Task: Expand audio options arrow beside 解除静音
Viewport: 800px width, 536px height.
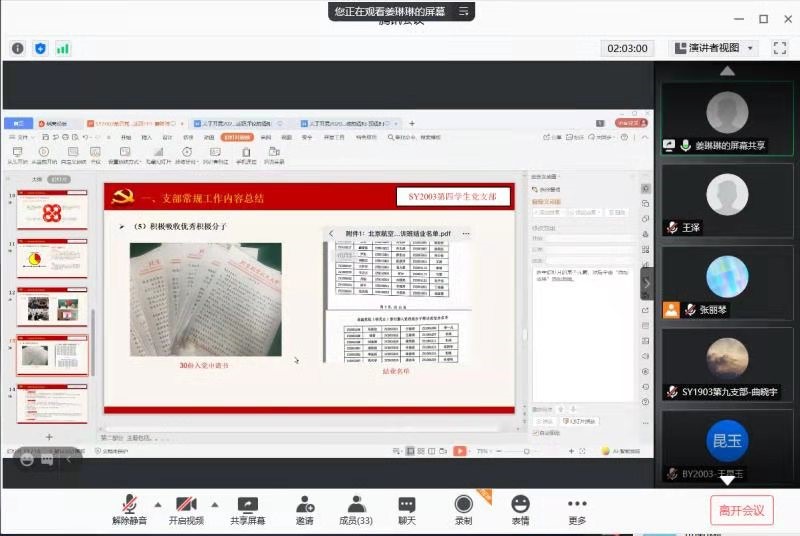Action: point(156,503)
